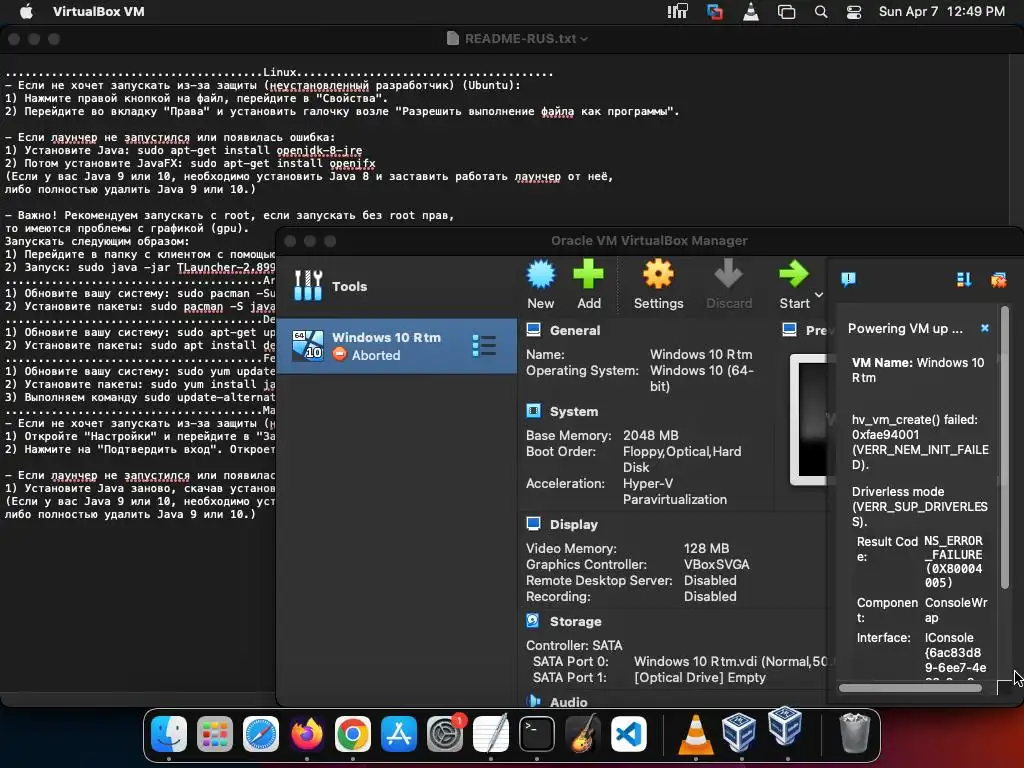This screenshot has width=1024, height=768.
Task: Click the Windows 10 64-bit OS icon
Action: click(x=308, y=345)
